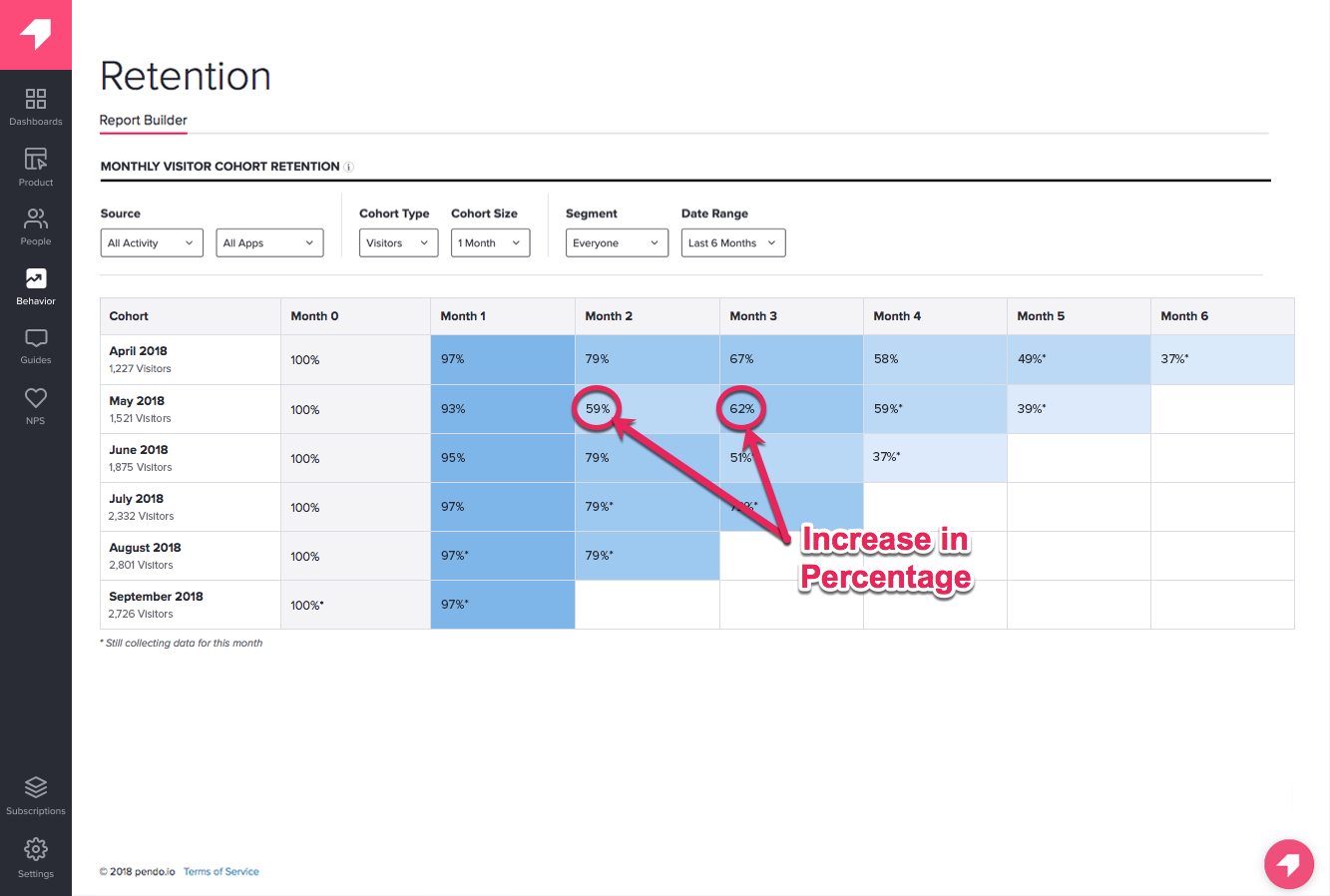The height and width of the screenshot is (896, 1330).
Task: Click May 2018 Month 3 cell 62%
Action: pyautogui.click(x=791, y=409)
